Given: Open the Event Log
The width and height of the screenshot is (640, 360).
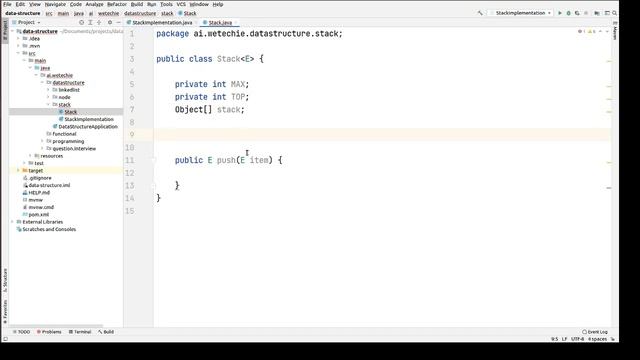Looking at the screenshot, I should (x=595, y=332).
